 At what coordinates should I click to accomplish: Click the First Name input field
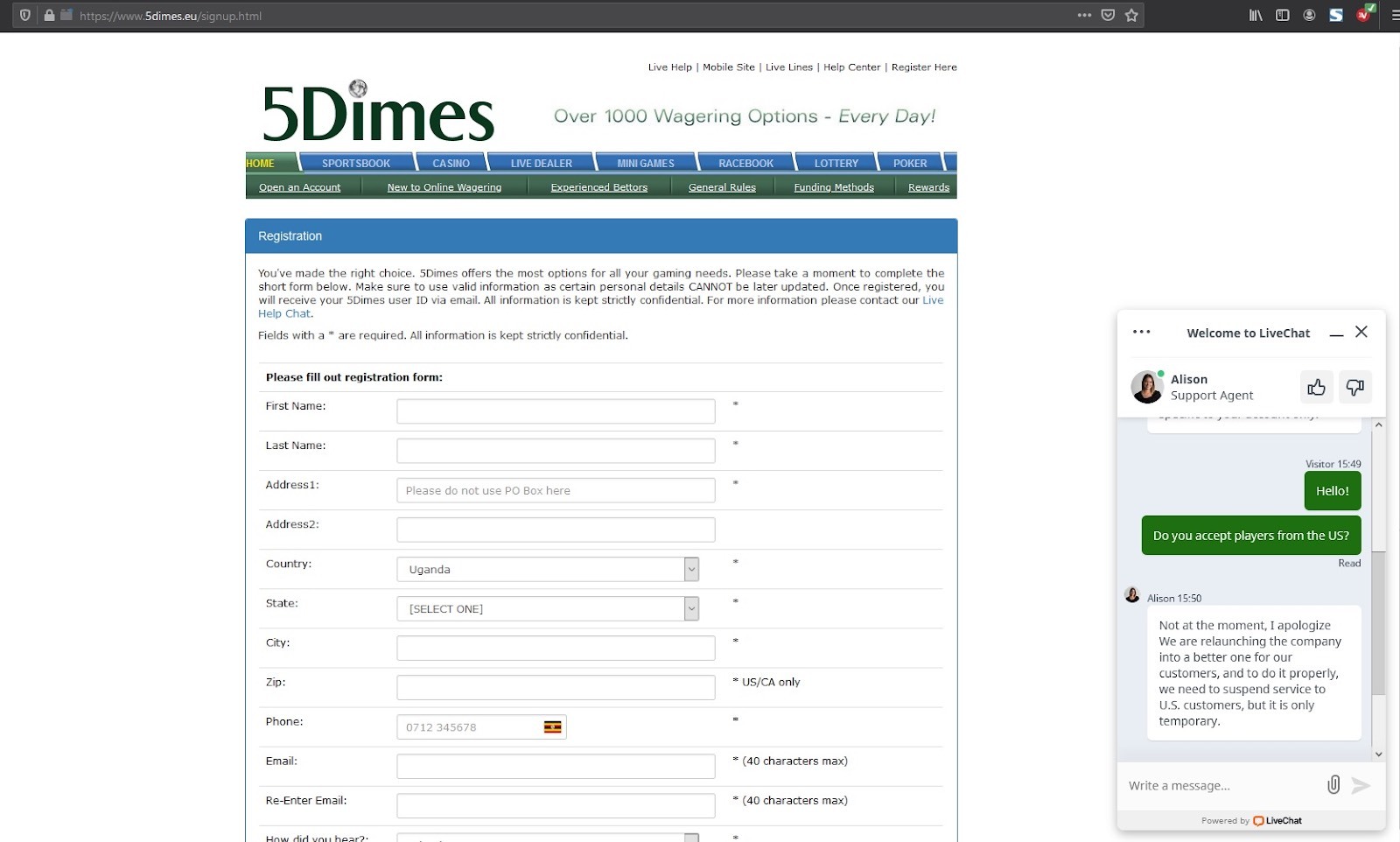coord(556,411)
